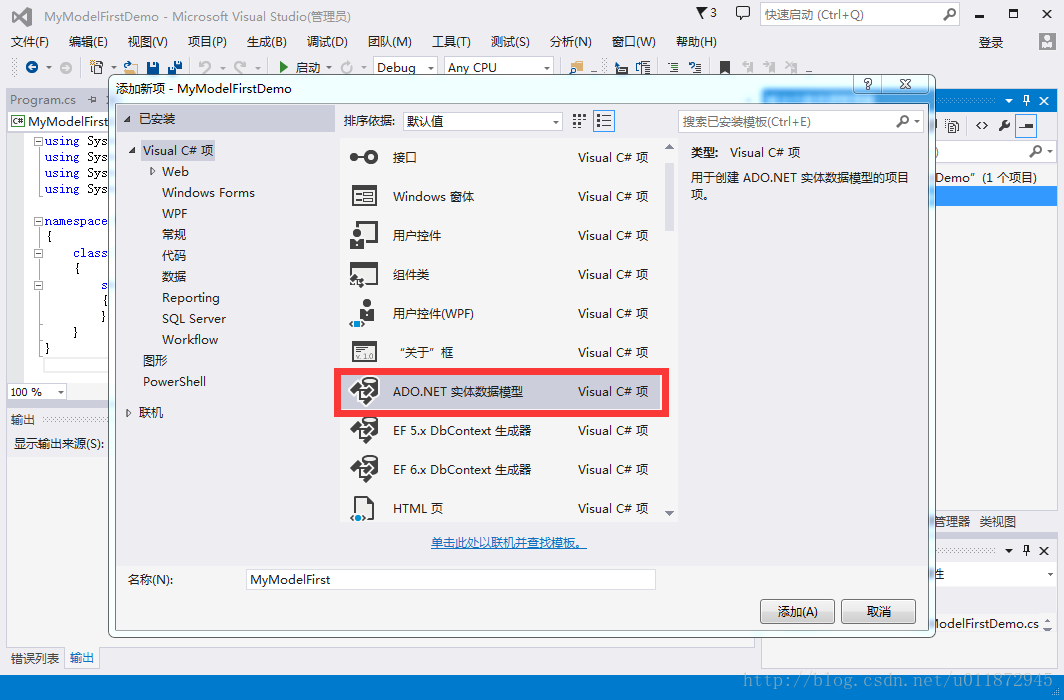Open Solution Explorer window position dropdown arrow
The width and height of the screenshot is (1064, 700).
coord(1009,100)
